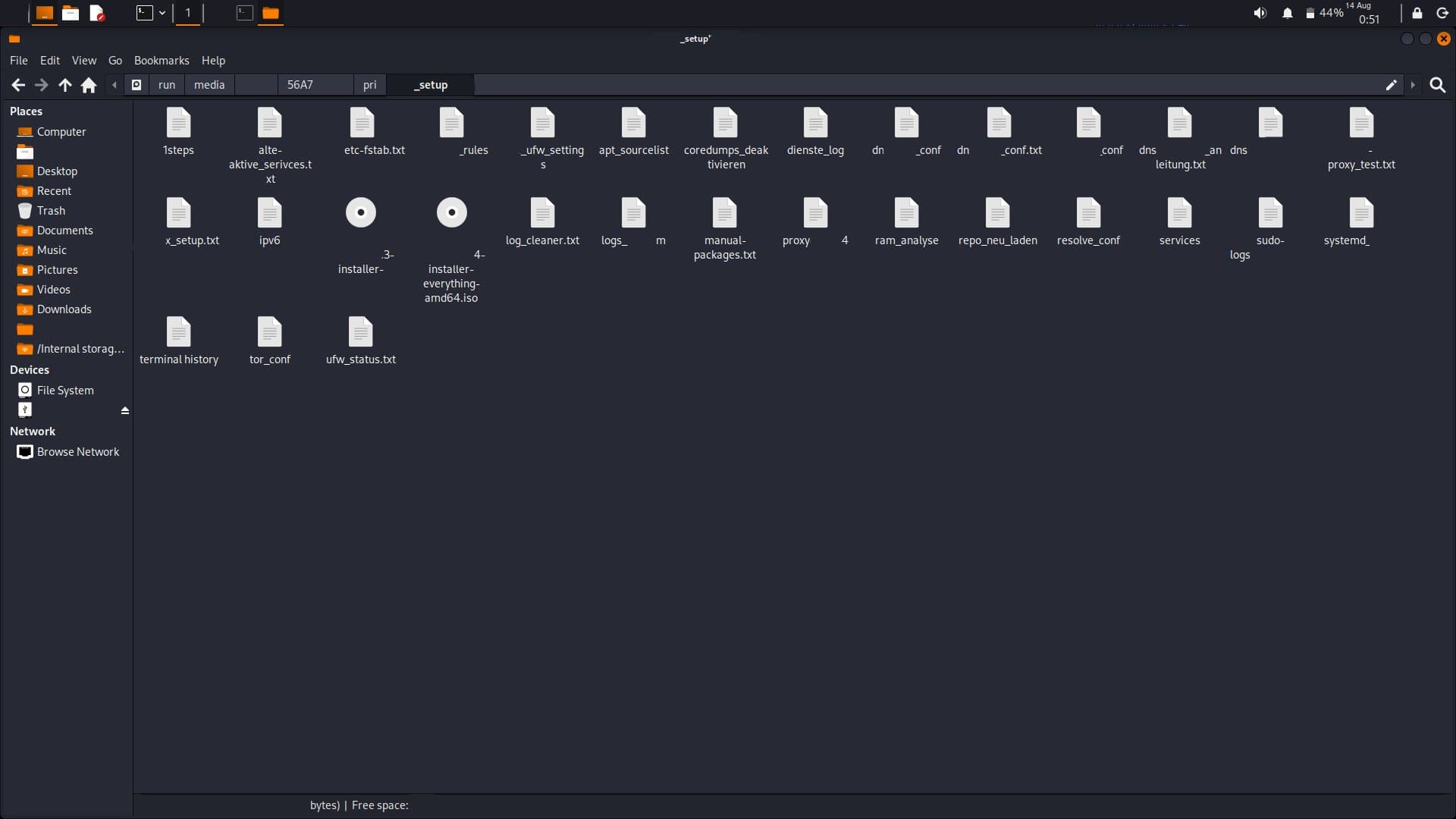Open the 1steps file
1456x819 pixels.
tap(178, 132)
